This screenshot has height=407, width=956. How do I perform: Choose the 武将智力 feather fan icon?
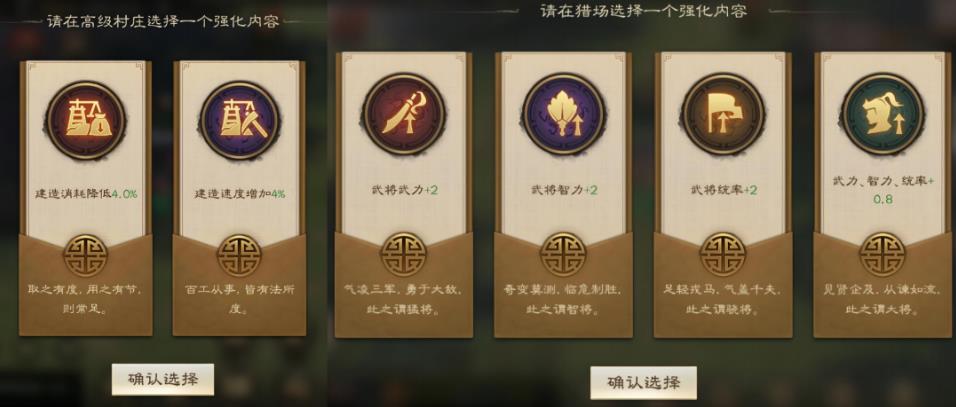click(563, 114)
